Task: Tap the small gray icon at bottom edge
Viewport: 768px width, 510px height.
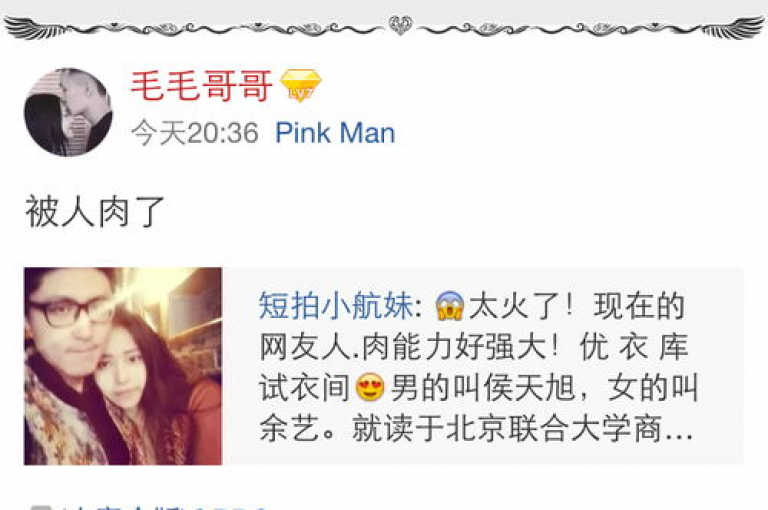Action: click(41, 508)
